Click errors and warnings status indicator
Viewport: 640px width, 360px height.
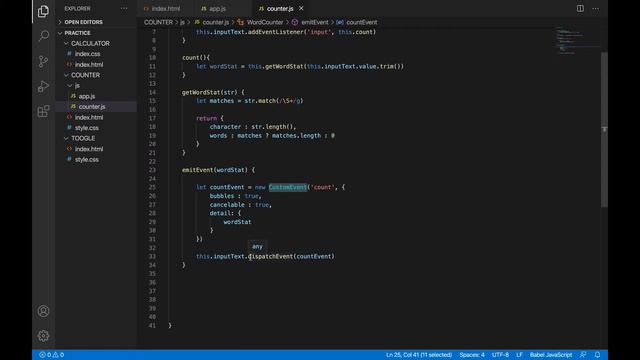tap(51, 355)
